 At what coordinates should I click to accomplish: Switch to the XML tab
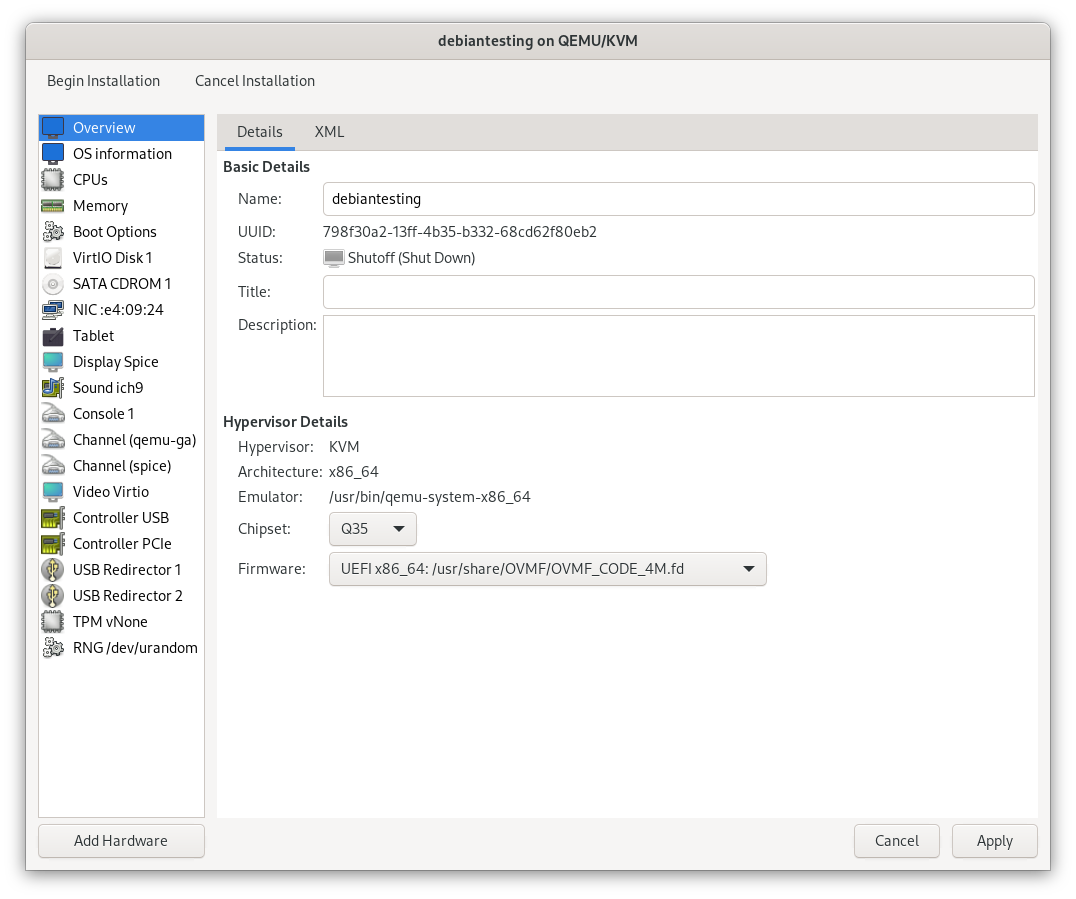tap(329, 132)
